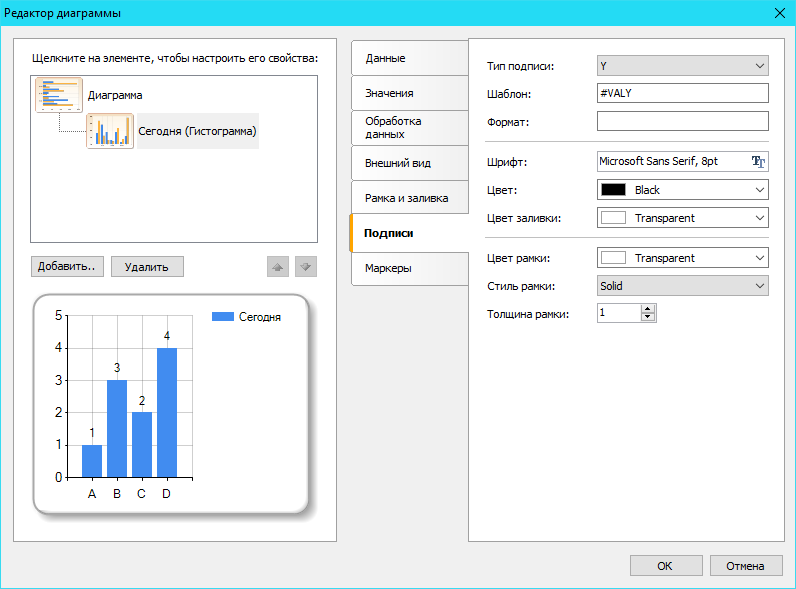Click the Цвет рамки Transparent swatch

coord(613,258)
